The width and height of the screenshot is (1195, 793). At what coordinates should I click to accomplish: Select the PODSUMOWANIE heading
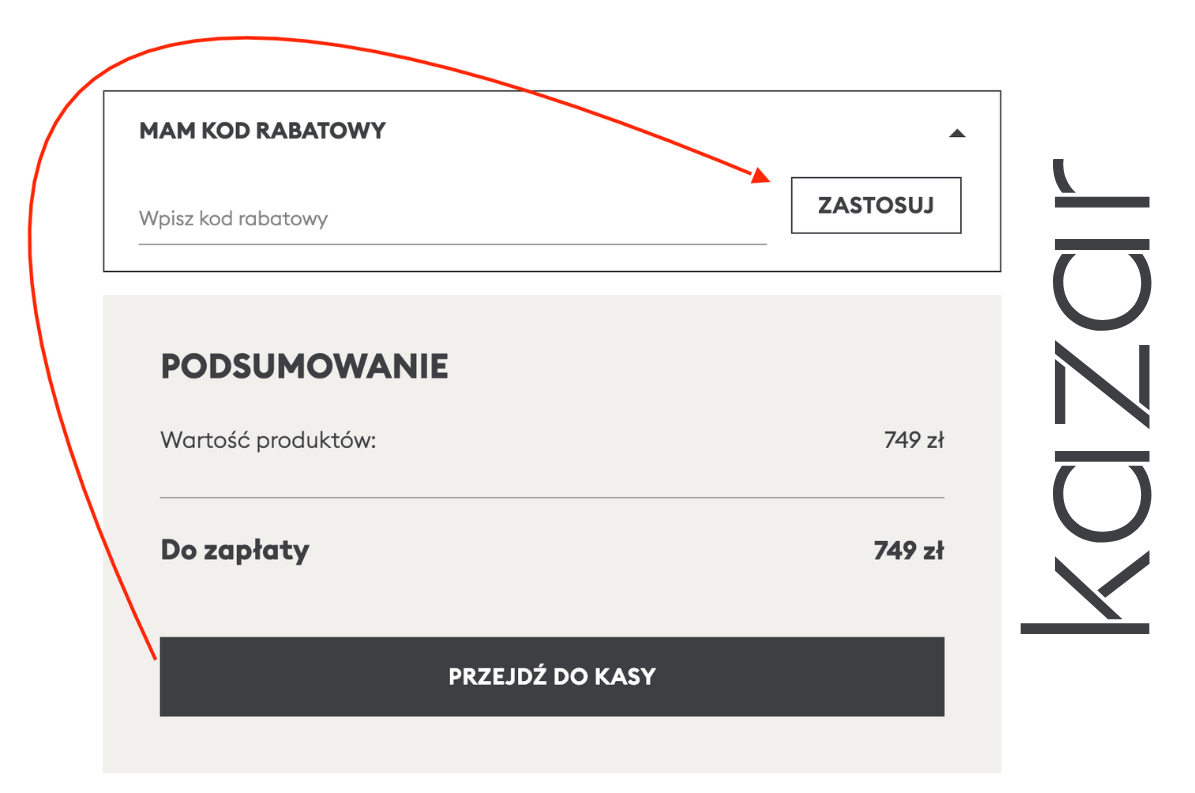pos(304,367)
